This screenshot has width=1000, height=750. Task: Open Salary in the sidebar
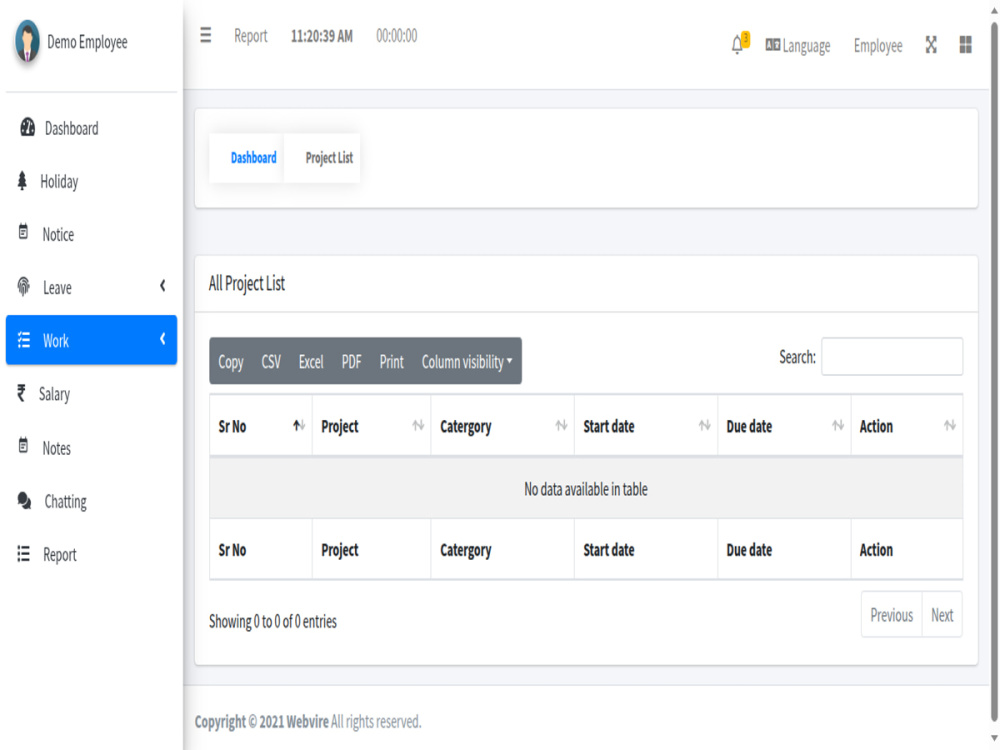point(91,393)
